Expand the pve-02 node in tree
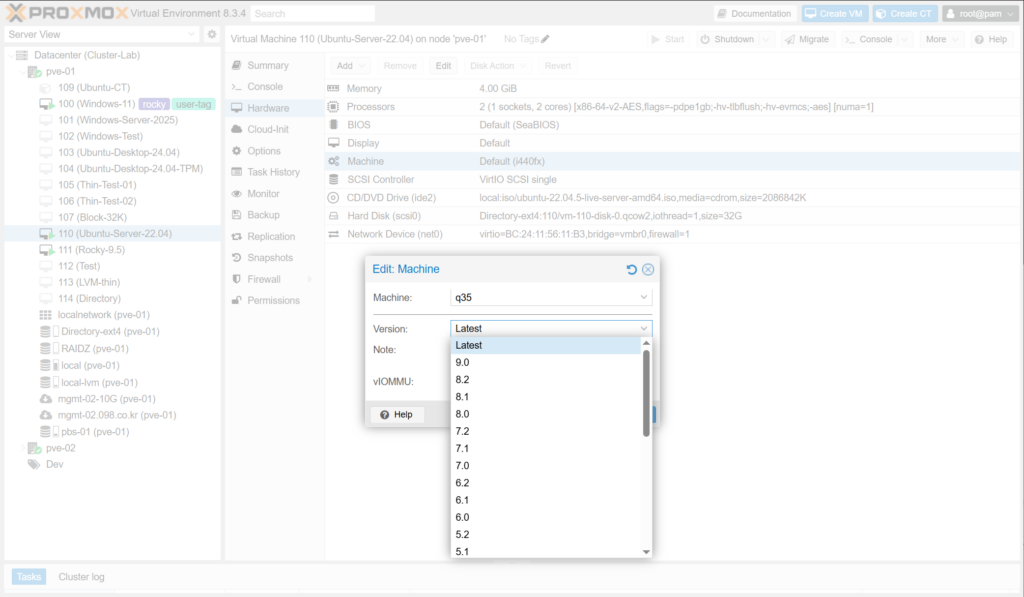The image size is (1024, 597). point(24,448)
